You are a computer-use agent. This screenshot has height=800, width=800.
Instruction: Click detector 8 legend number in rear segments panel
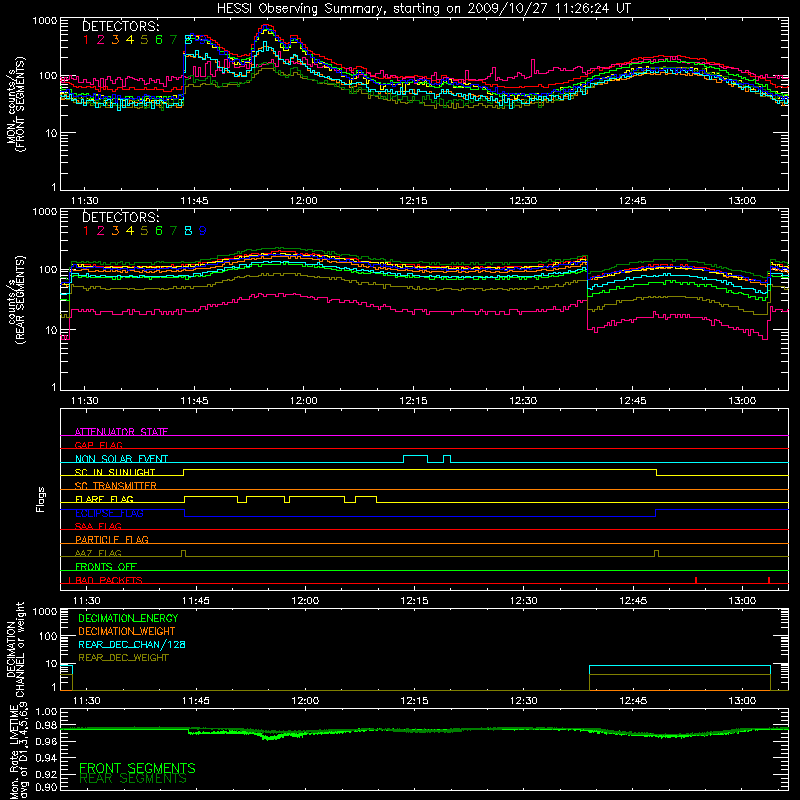pos(188,231)
